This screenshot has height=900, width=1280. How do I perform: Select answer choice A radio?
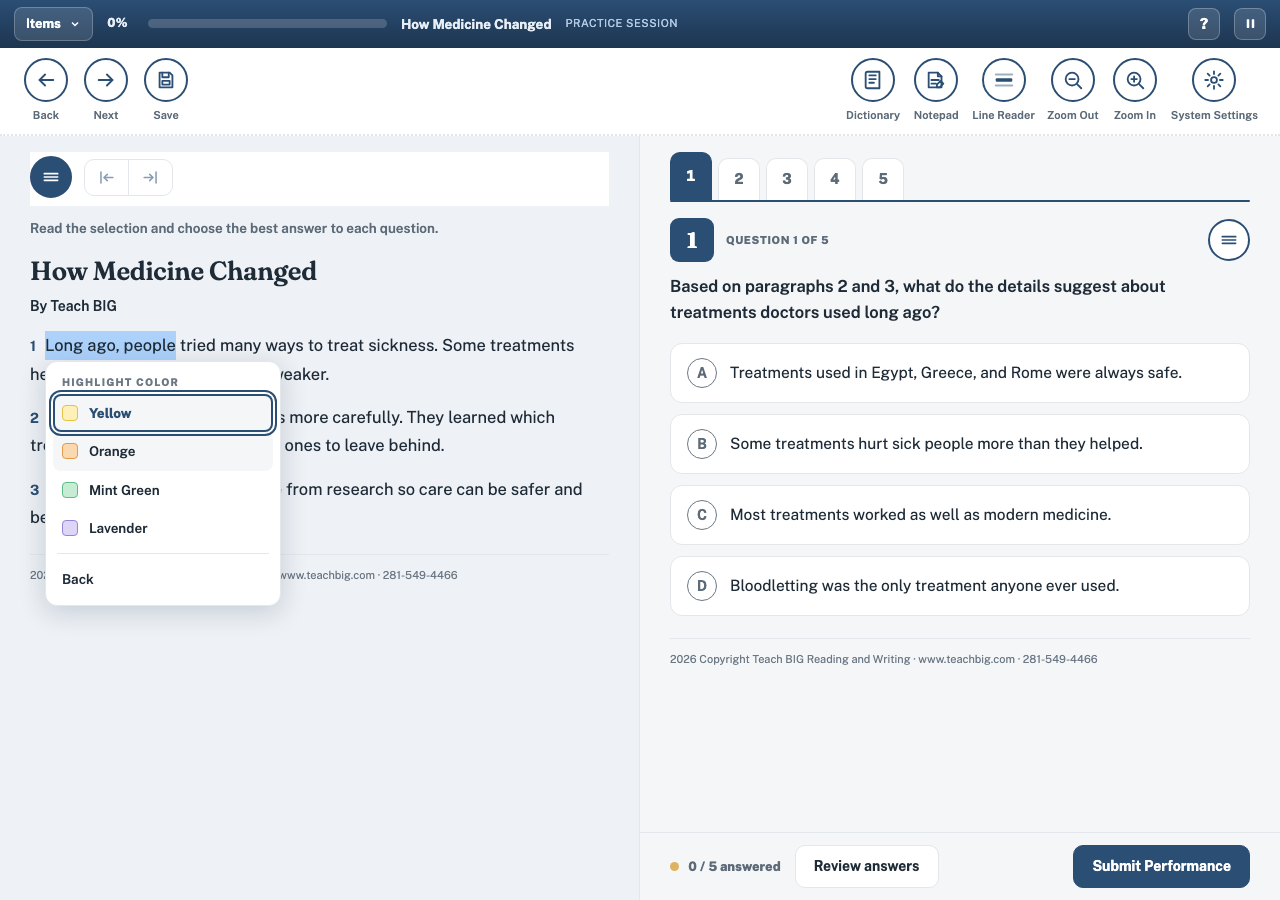tap(702, 373)
